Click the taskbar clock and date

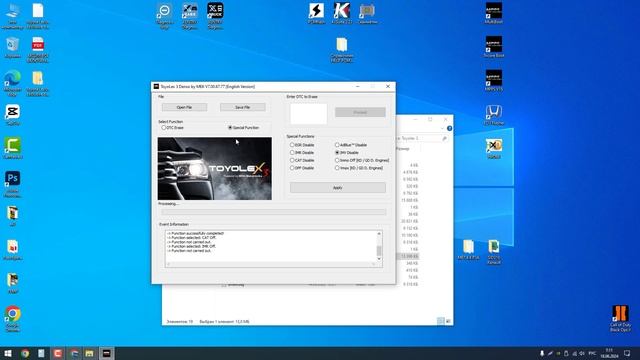point(609,353)
